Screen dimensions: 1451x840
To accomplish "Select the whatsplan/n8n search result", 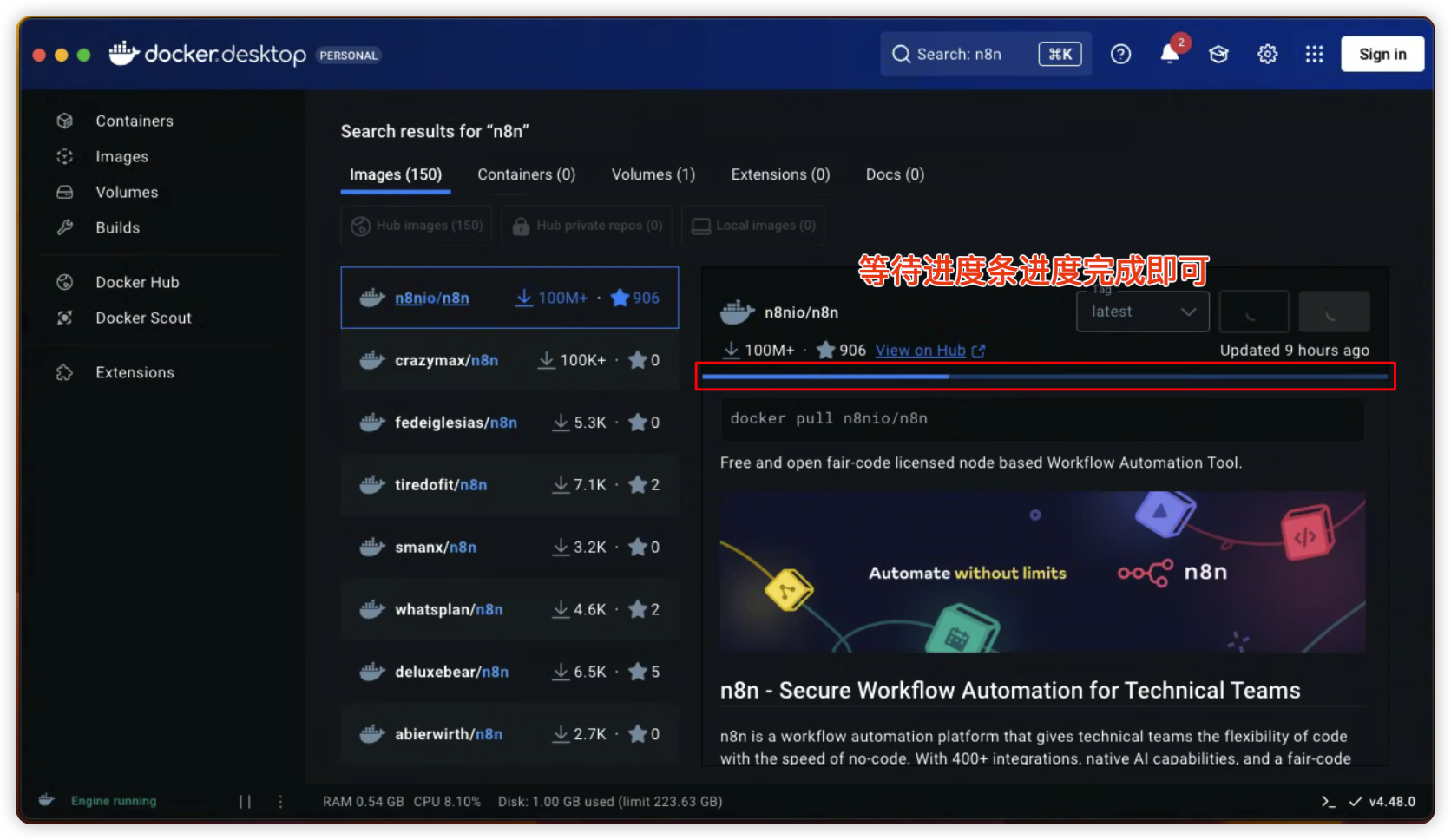I will pos(509,610).
